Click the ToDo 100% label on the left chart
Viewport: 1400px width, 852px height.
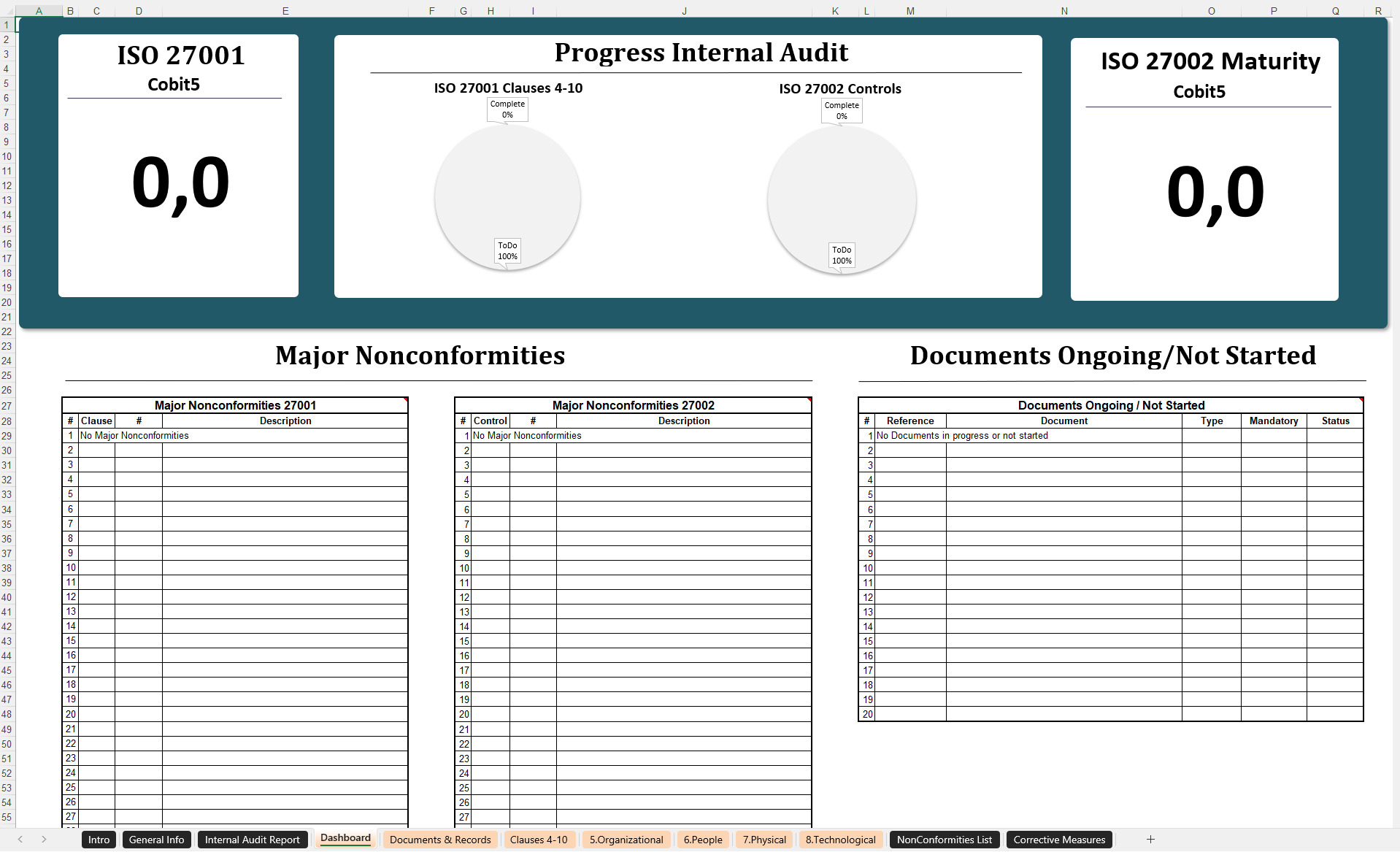point(509,252)
